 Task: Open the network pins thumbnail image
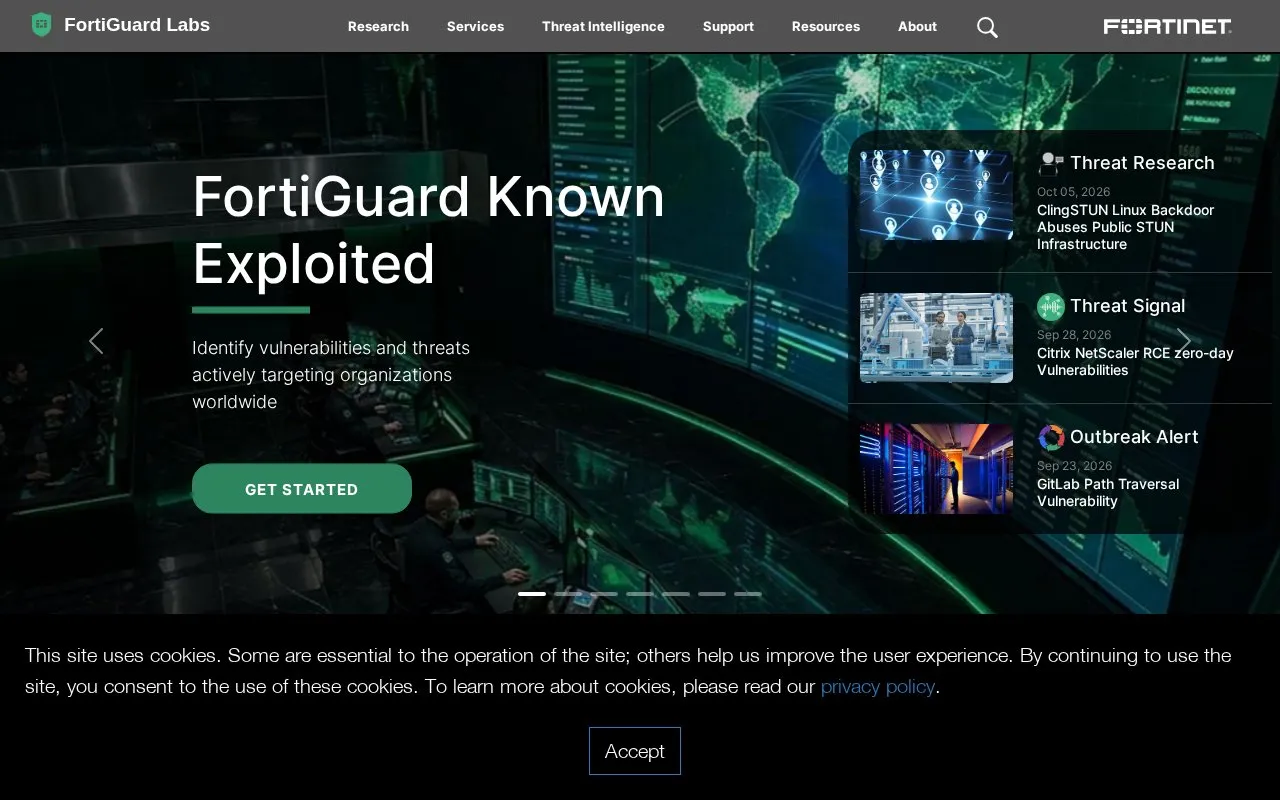click(x=936, y=195)
